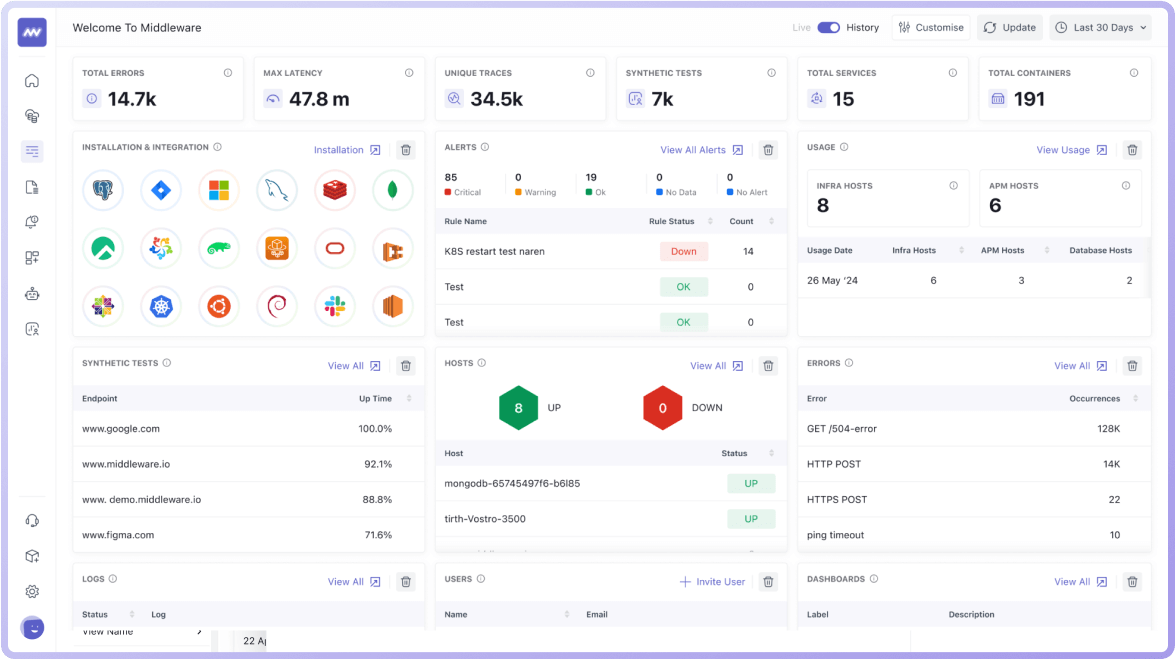Screen dimensions: 1175x659
Task: Sort synthetic tests by Up Time
Action: point(409,399)
